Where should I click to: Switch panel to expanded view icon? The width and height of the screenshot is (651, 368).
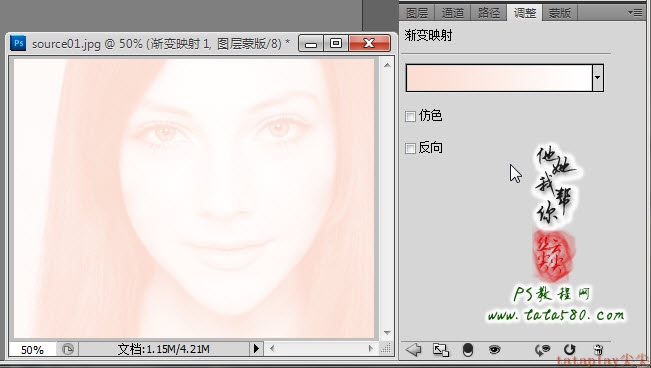[x=441, y=350]
